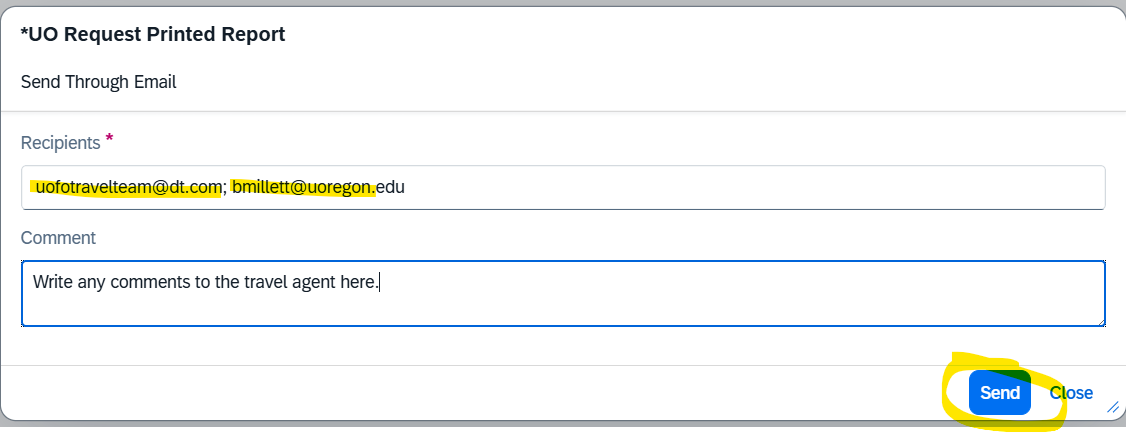This screenshot has width=1126, height=433.
Task: Click the dialog resize handle in corner
Action: [x=1112, y=407]
